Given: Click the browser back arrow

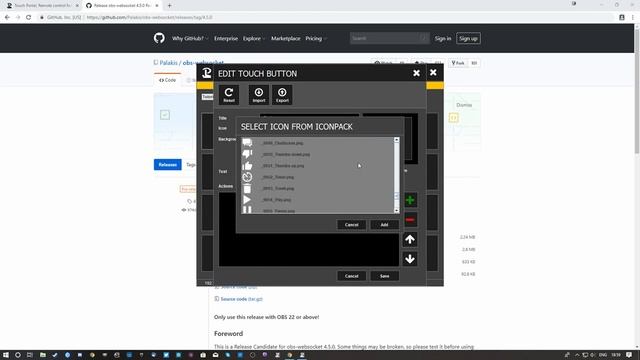Looking at the screenshot, I should point(7,17).
